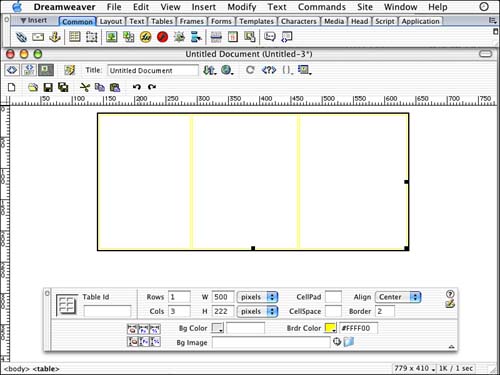Open the Tag Chooser icon
Screen dimensions: 500x375
coord(287,37)
